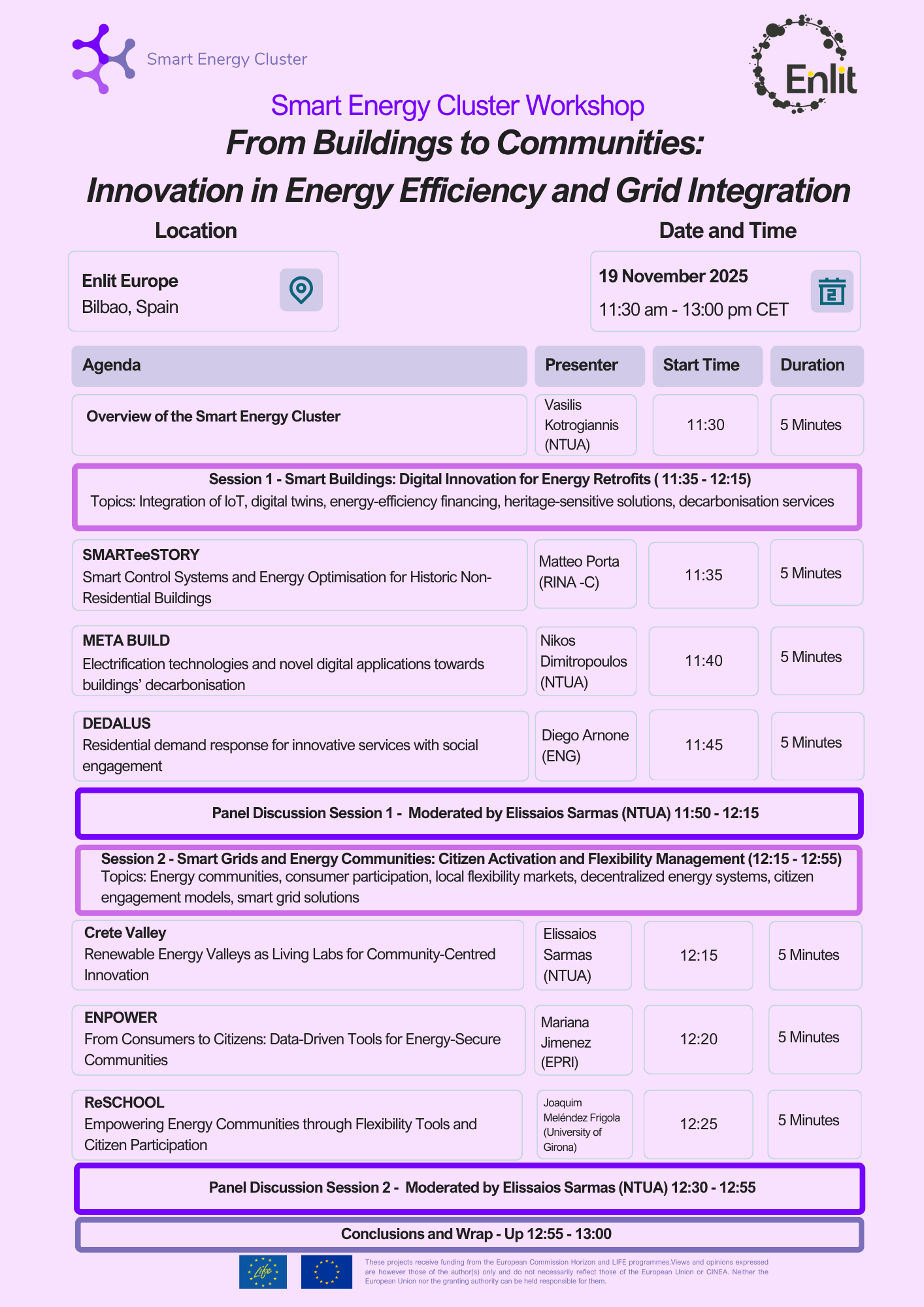Viewport: 924px width, 1307px height.
Task: Click the 'Date and Time' heading
Action: (x=727, y=231)
